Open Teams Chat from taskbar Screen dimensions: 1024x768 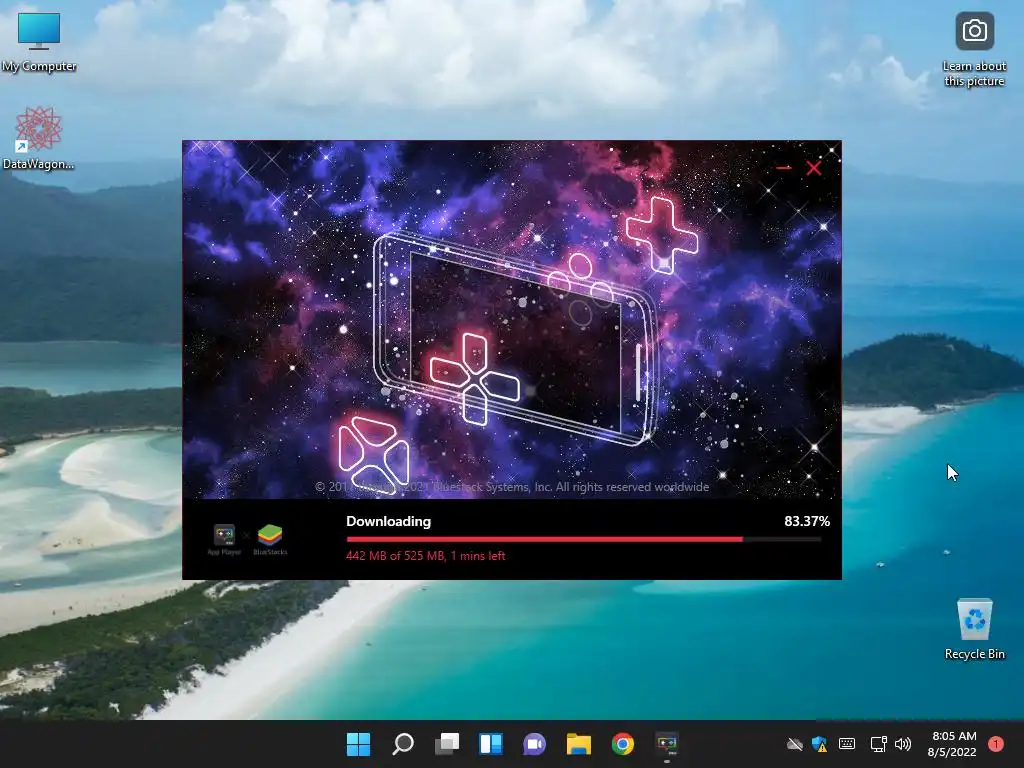click(x=535, y=744)
